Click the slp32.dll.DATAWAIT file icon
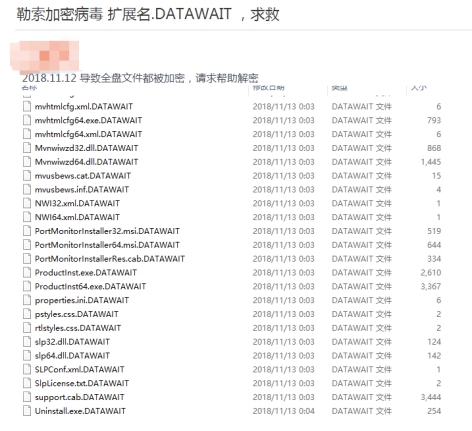Viewport: 472px width, 431px height. click(x=27, y=341)
